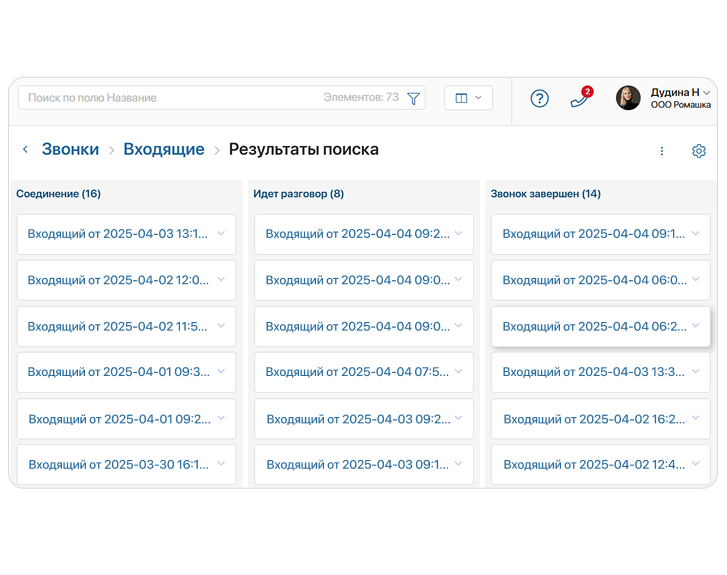Expand chevron on card 2025-04-02 12:0...
Viewport: 727px width, 575px height.
coord(221,279)
